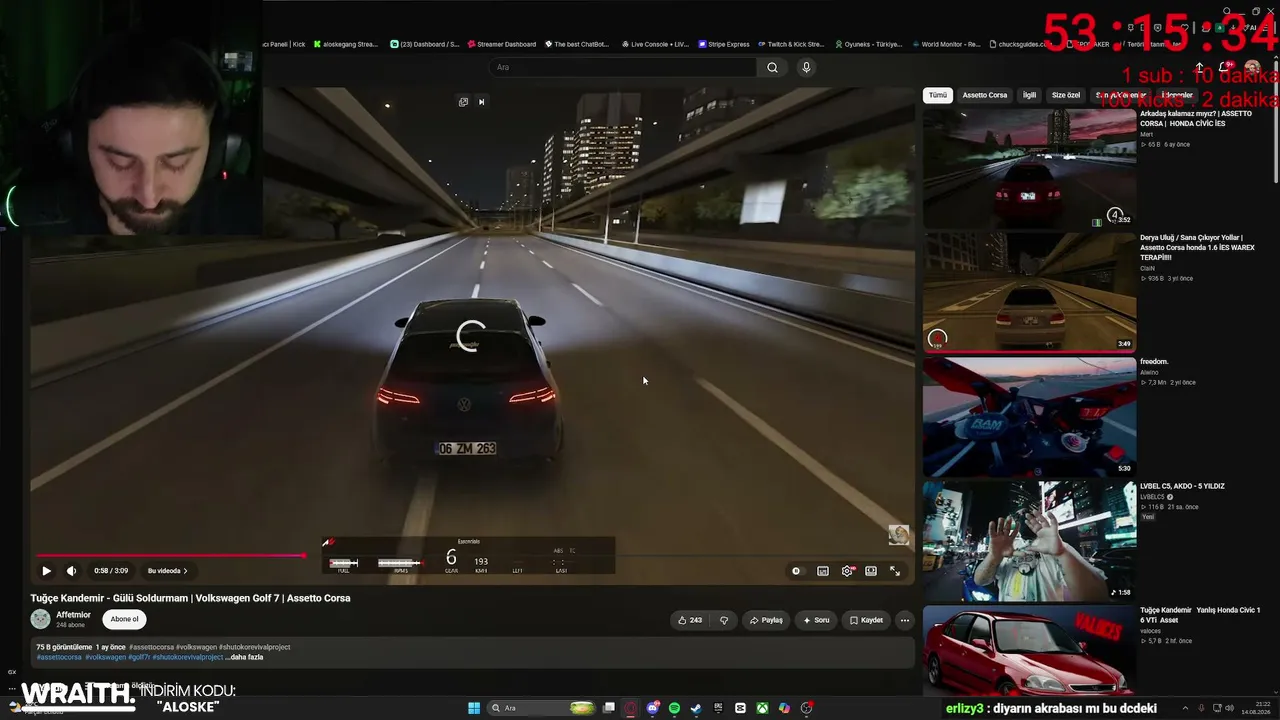
Task: Click the YouTube create/upload icon
Action: [1199, 67]
